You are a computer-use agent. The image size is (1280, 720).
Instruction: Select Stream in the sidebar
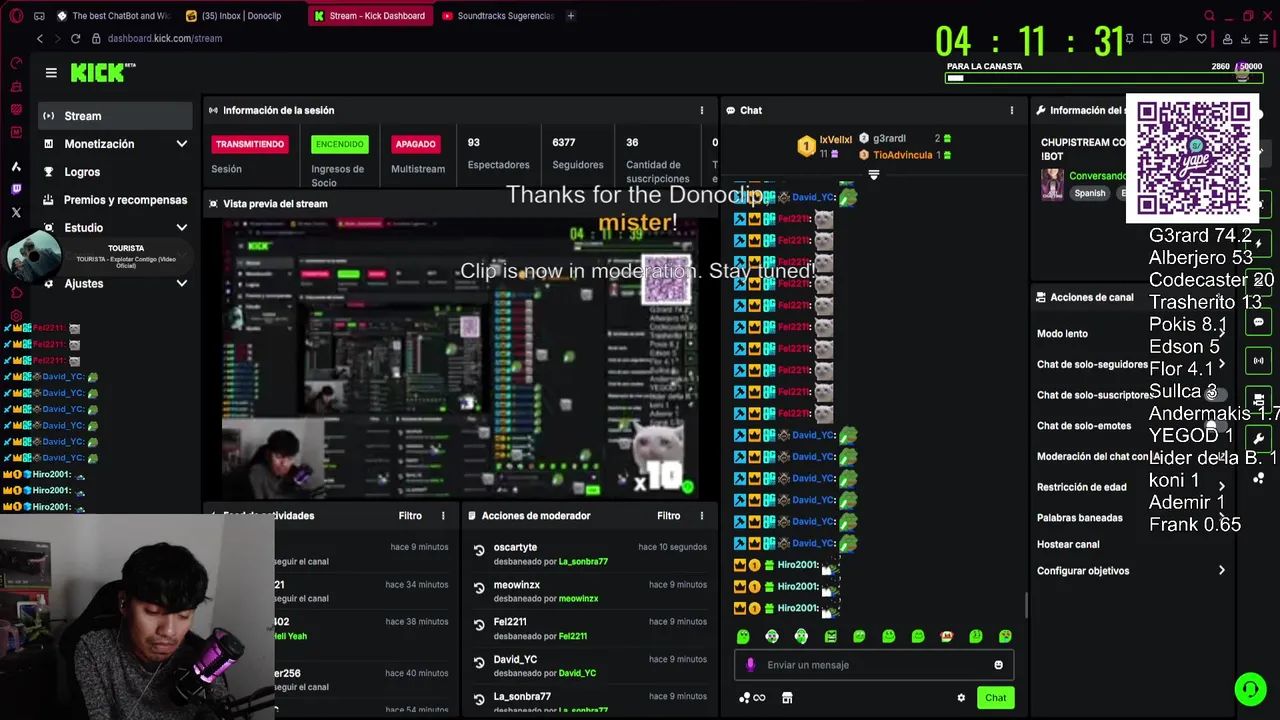[115, 116]
